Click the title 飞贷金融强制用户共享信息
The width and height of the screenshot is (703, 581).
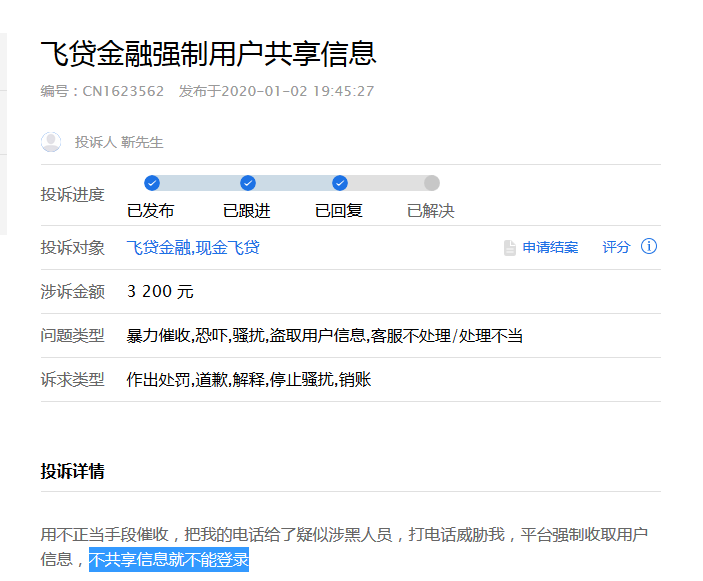[208, 54]
